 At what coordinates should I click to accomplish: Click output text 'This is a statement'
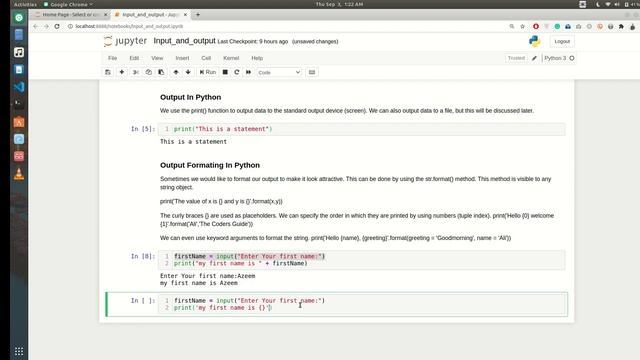tap(193, 142)
